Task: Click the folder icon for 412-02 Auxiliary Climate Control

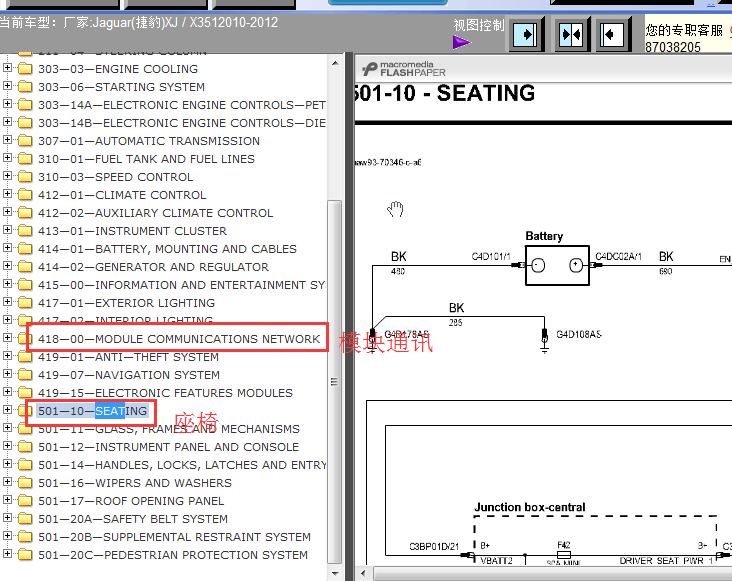Action: pos(25,213)
